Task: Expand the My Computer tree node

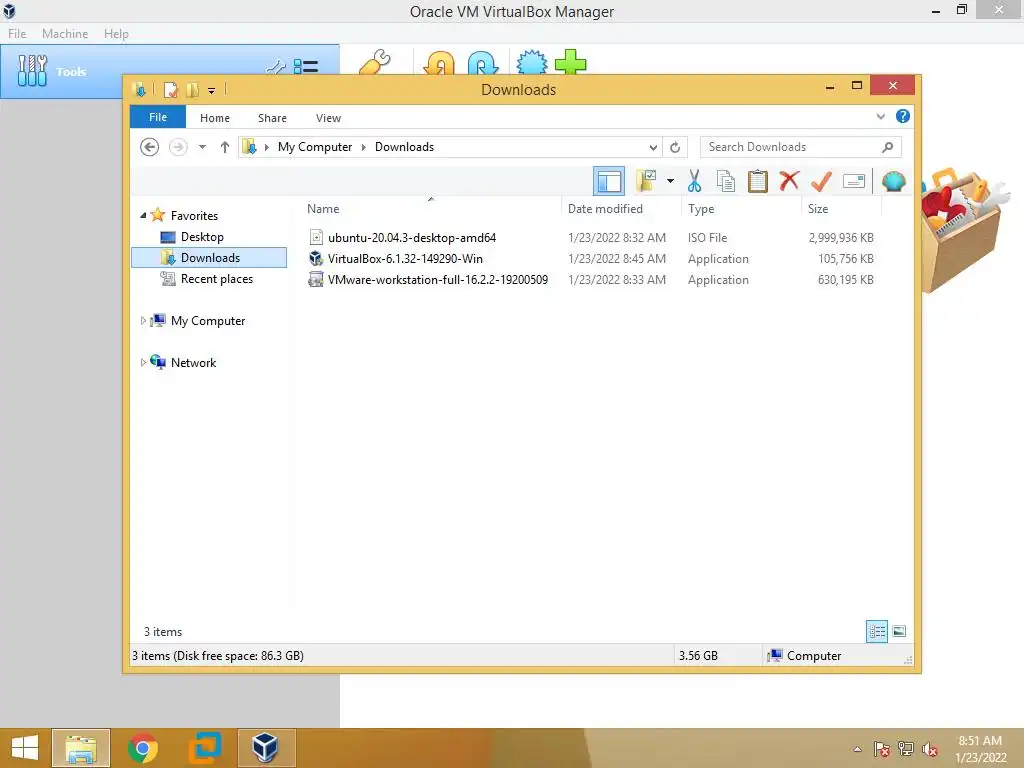Action: click(143, 321)
